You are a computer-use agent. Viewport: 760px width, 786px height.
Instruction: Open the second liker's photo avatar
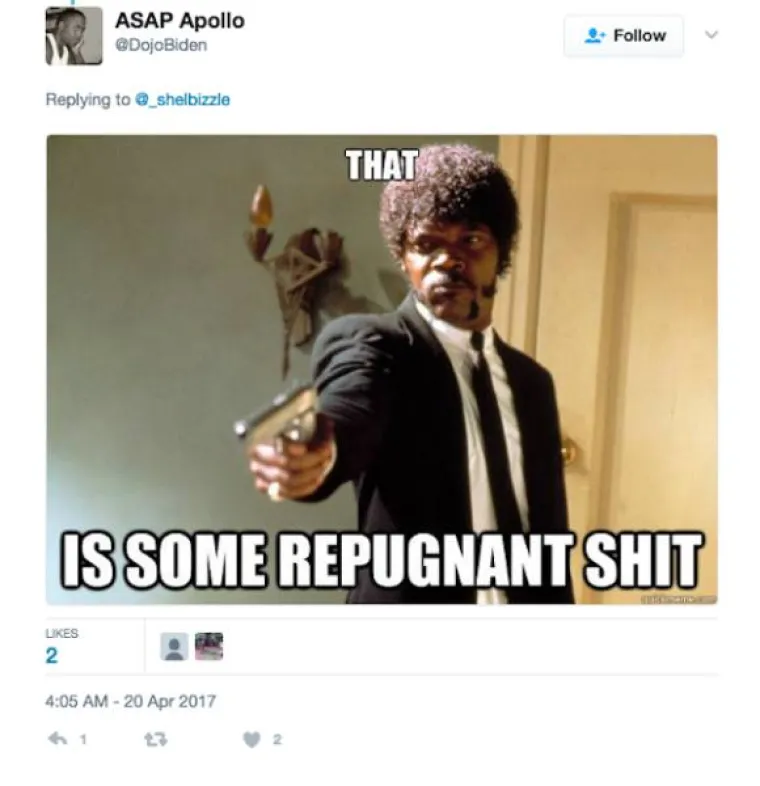pyautogui.click(x=209, y=646)
